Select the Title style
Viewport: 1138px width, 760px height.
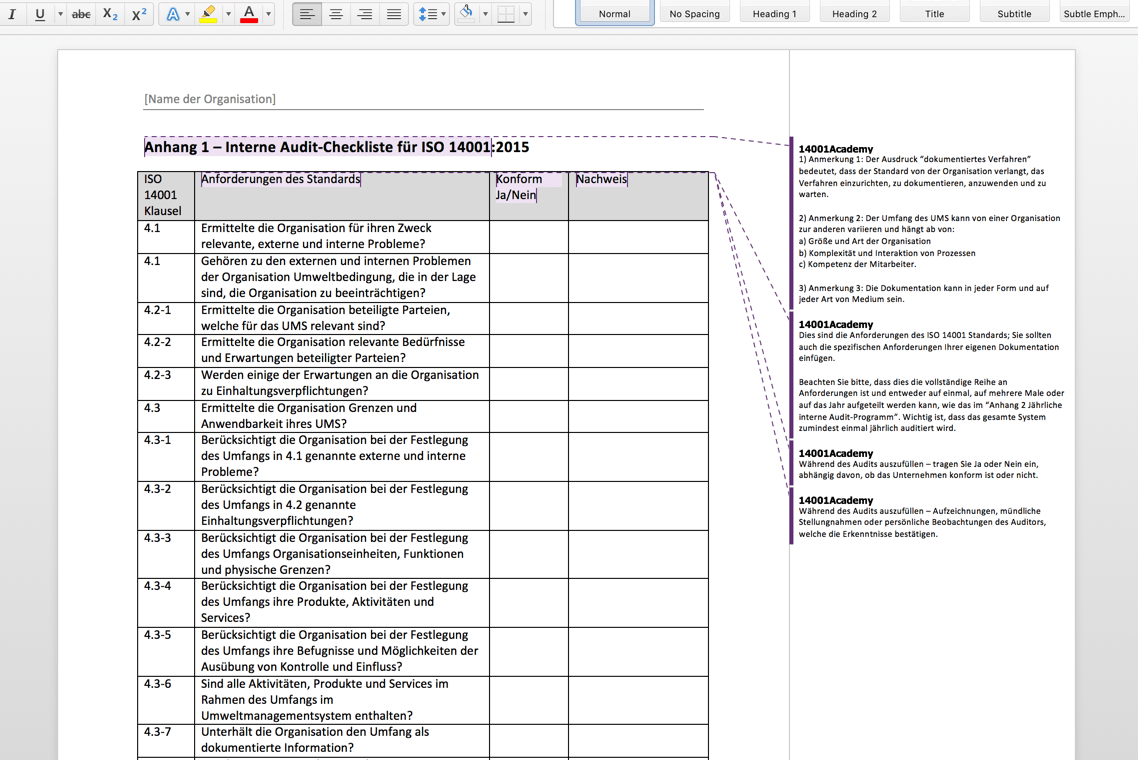pos(934,13)
